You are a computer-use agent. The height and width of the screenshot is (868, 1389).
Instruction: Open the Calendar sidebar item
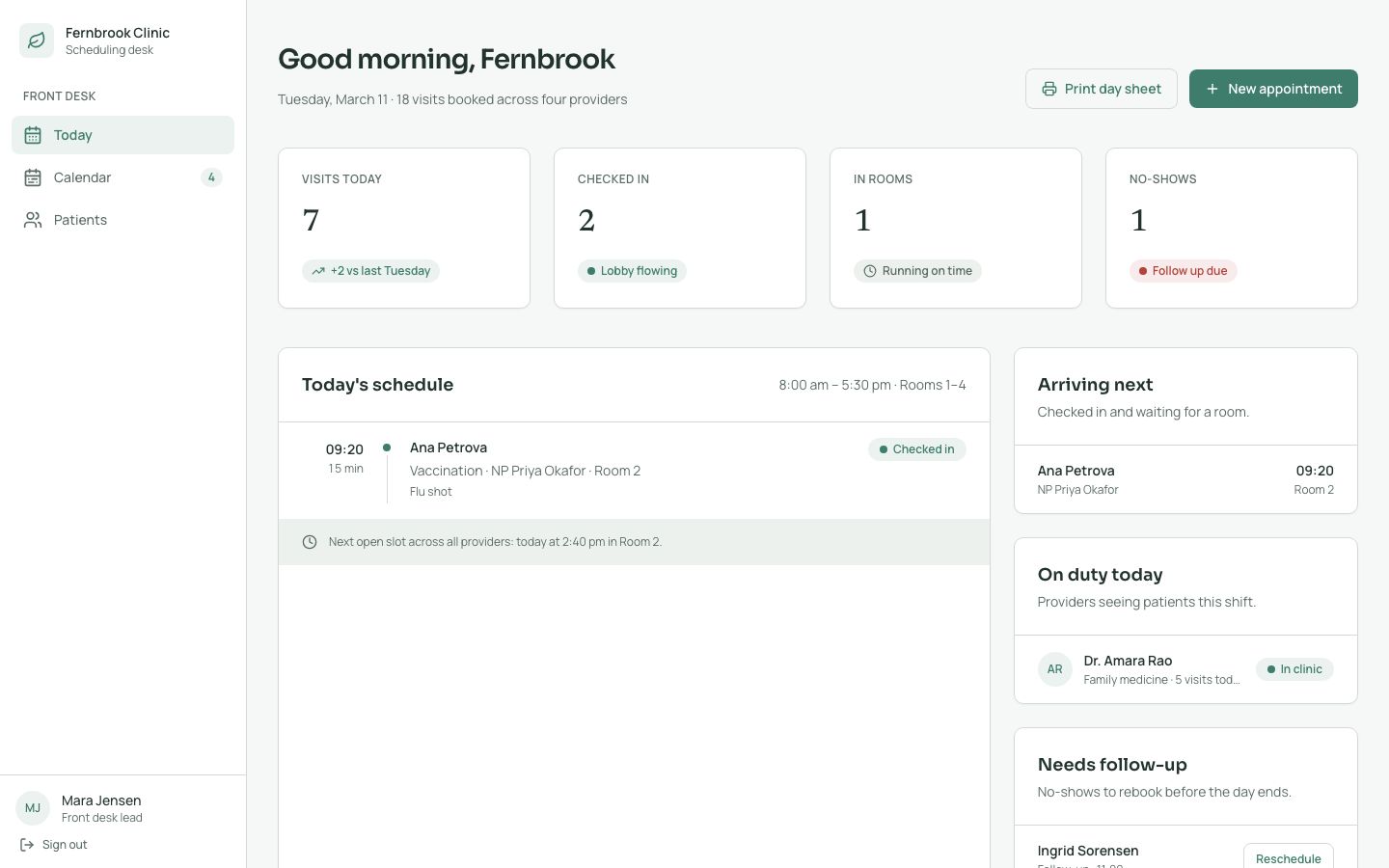pos(123,177)
